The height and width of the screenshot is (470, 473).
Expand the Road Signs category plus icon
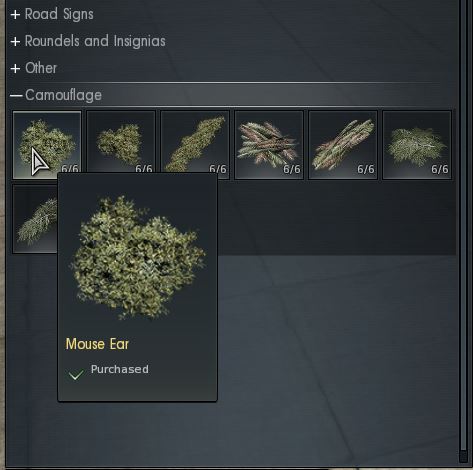[x=15, y=15]
